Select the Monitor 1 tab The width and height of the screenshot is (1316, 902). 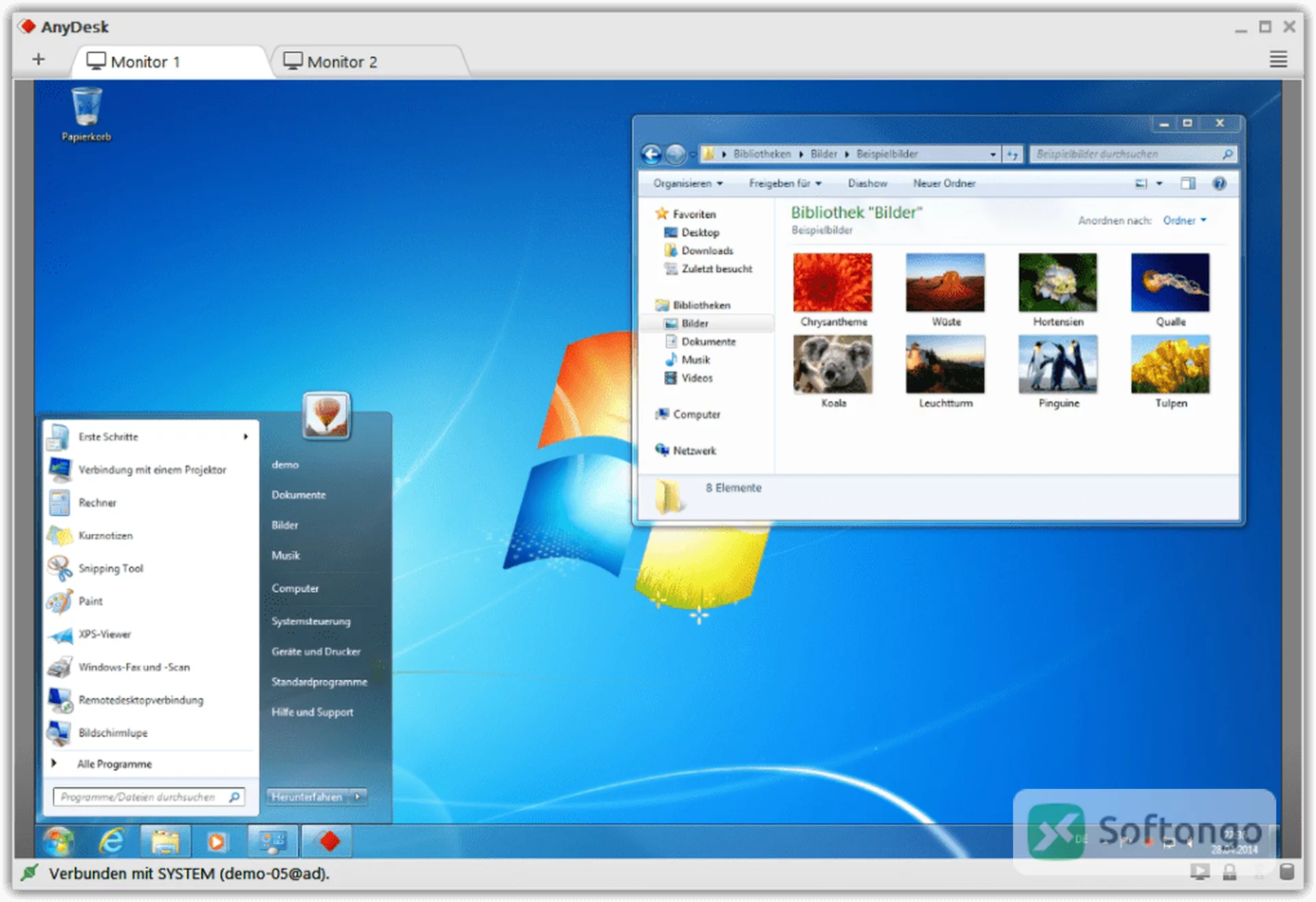171,62
